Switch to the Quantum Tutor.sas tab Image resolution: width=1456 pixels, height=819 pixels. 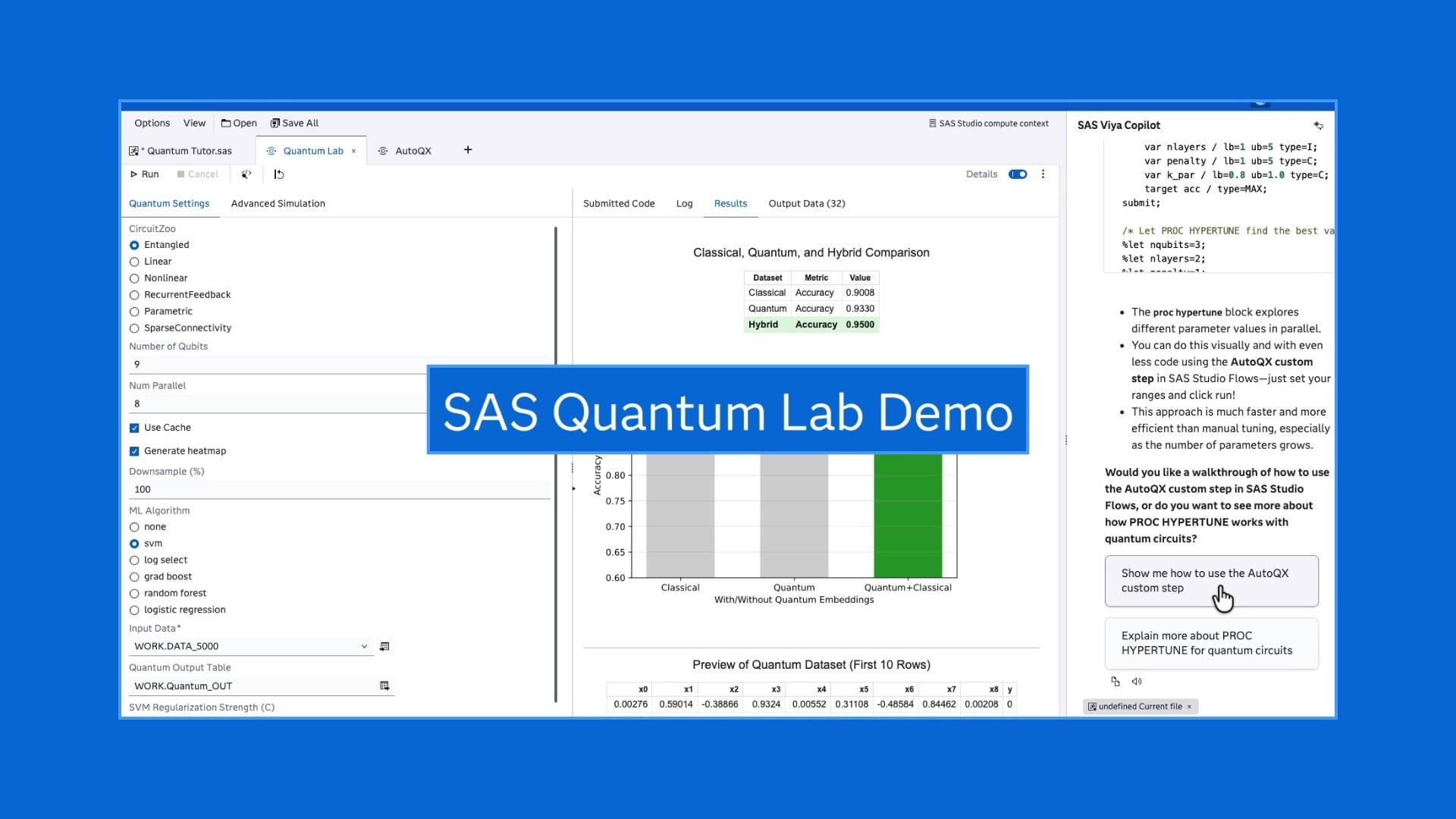pyautogui.click(x=183, y=151)
